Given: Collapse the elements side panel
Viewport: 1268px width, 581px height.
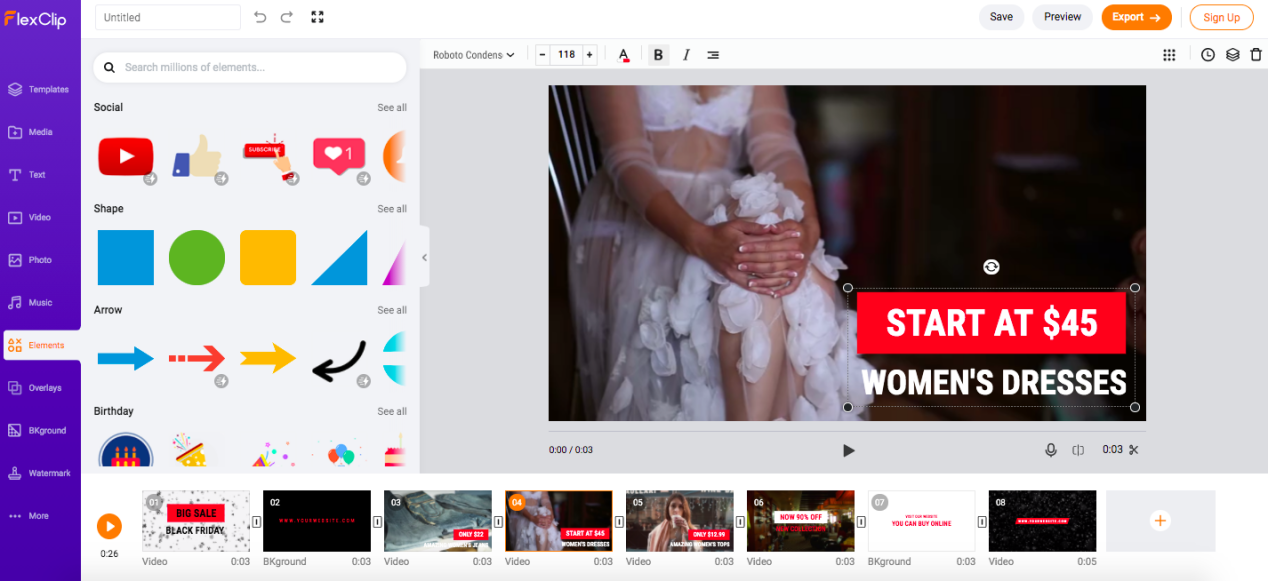Looking at the screenshot, I should [x=424, y=257].
